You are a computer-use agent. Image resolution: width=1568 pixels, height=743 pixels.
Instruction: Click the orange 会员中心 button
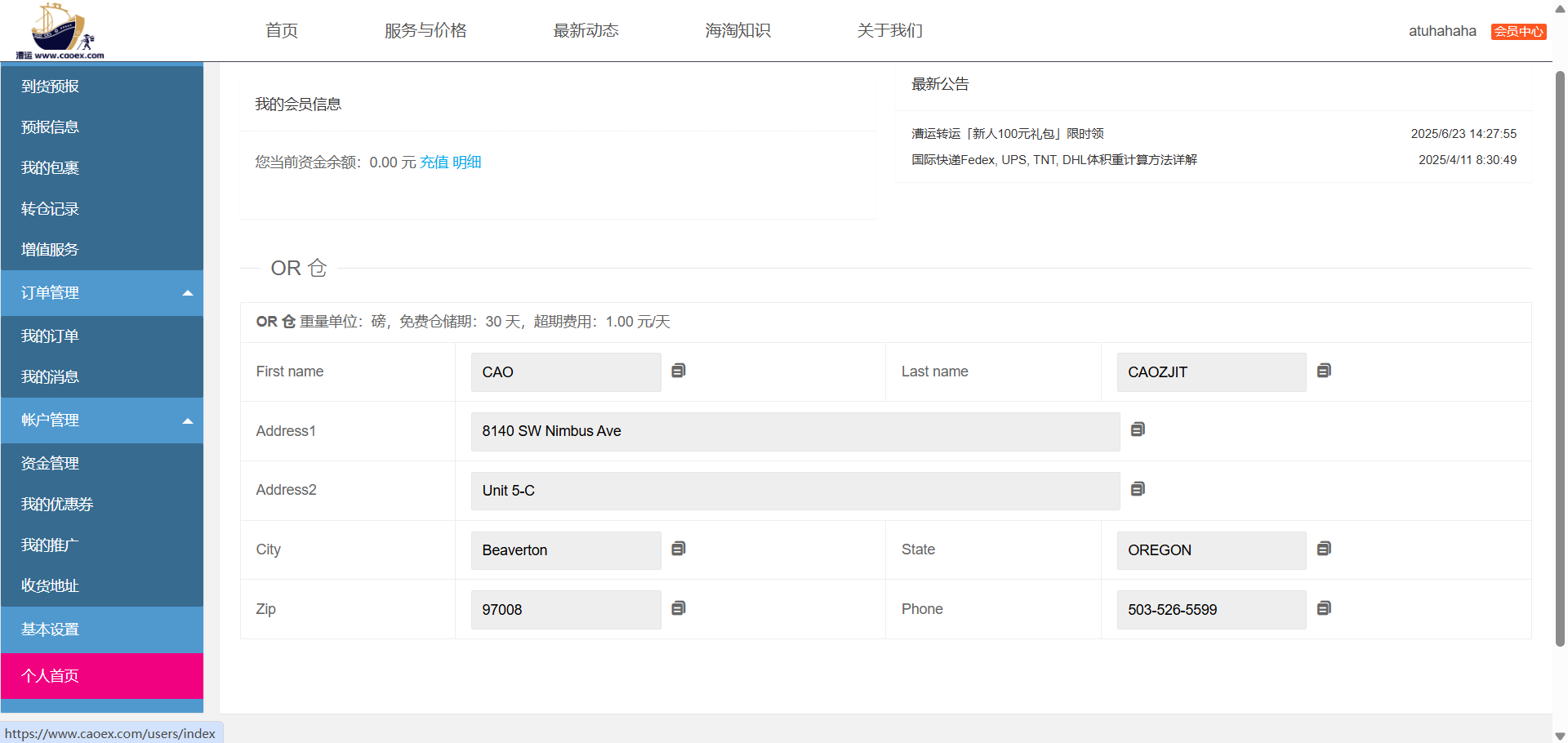pos(1518,32)
